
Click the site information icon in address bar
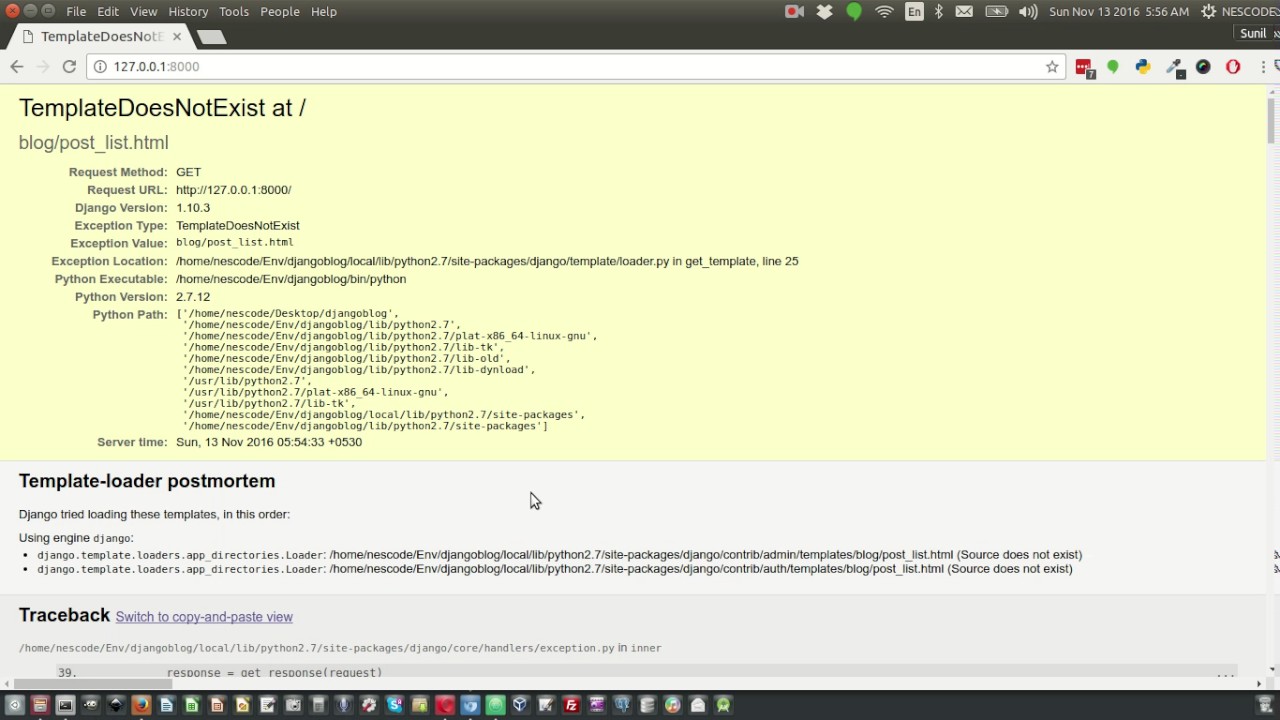point(100,66)
